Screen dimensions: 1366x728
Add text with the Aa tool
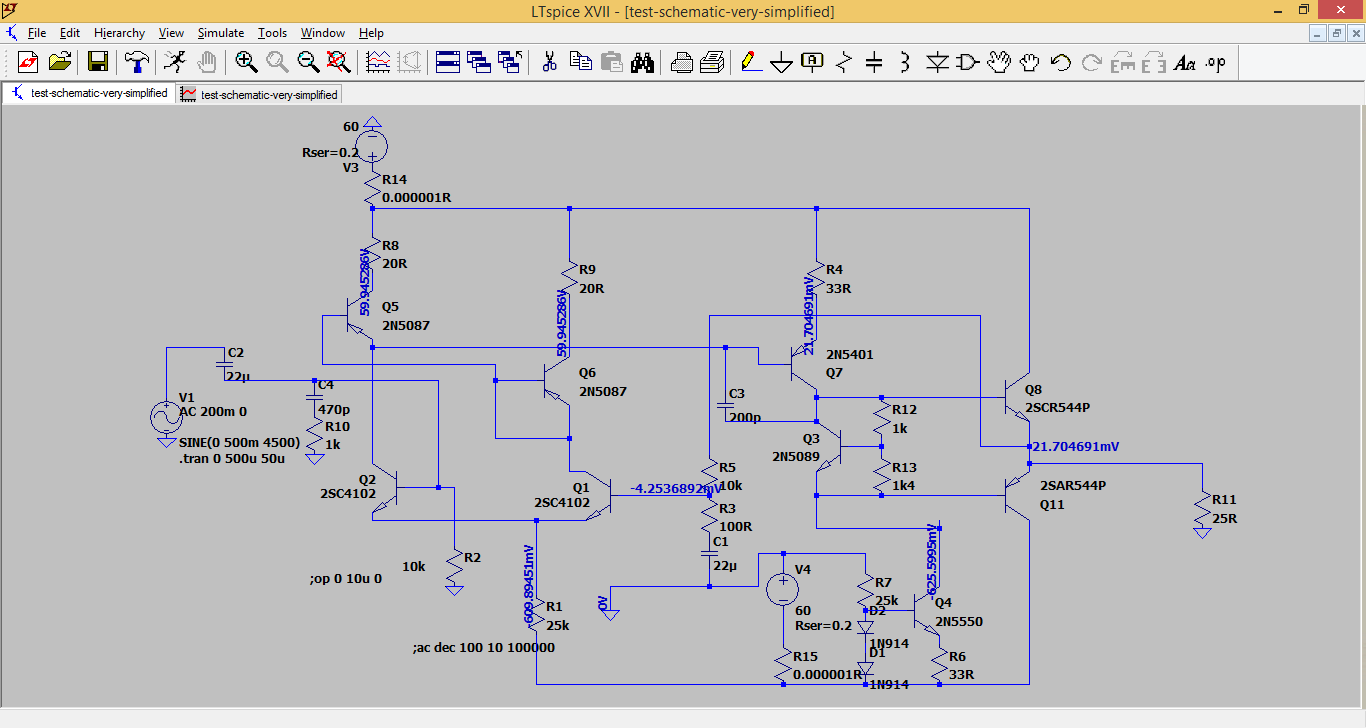(x=1185, y=62)
